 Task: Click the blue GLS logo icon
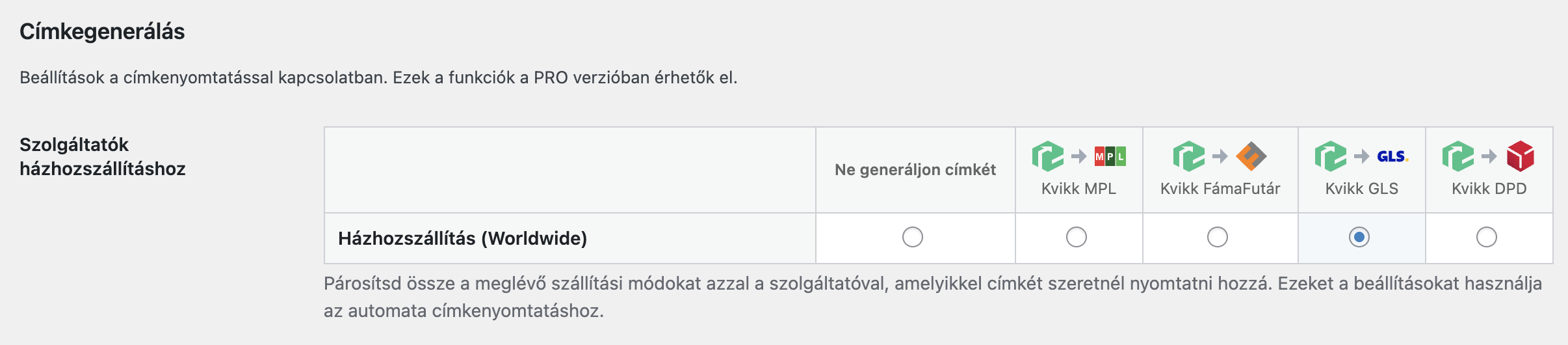(x=1392, y=156)
